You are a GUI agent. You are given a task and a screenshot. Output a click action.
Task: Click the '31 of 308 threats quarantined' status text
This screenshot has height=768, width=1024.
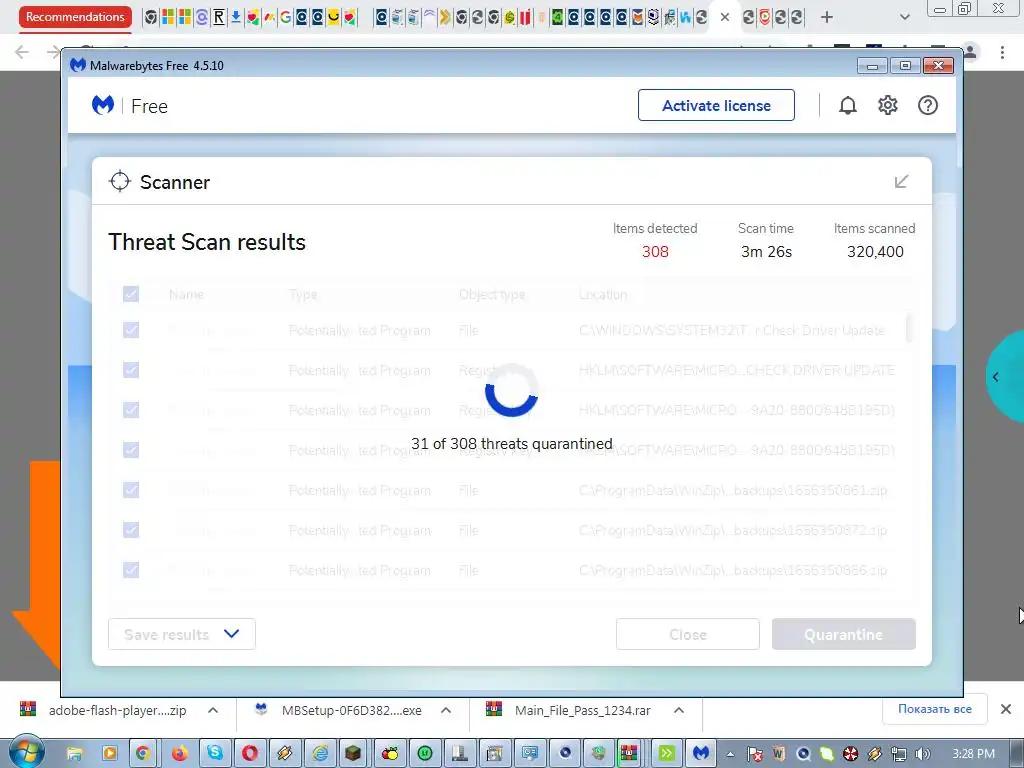[x=511, y=444]
